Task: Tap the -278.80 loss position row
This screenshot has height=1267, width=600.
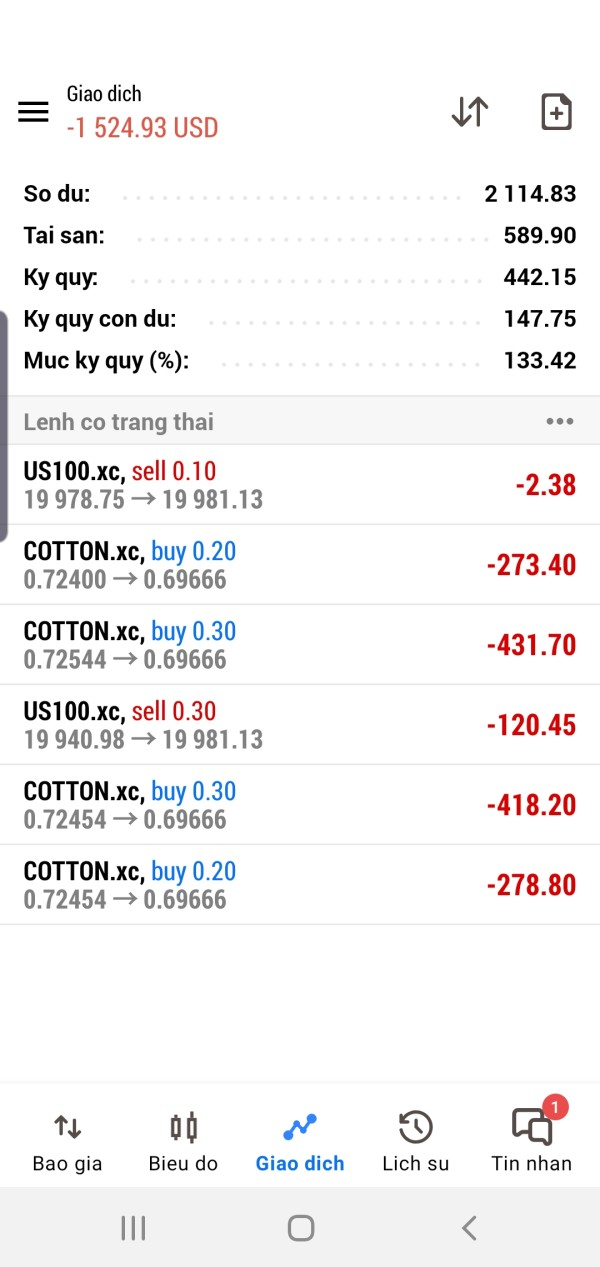Action: click(x=300, y=885)
